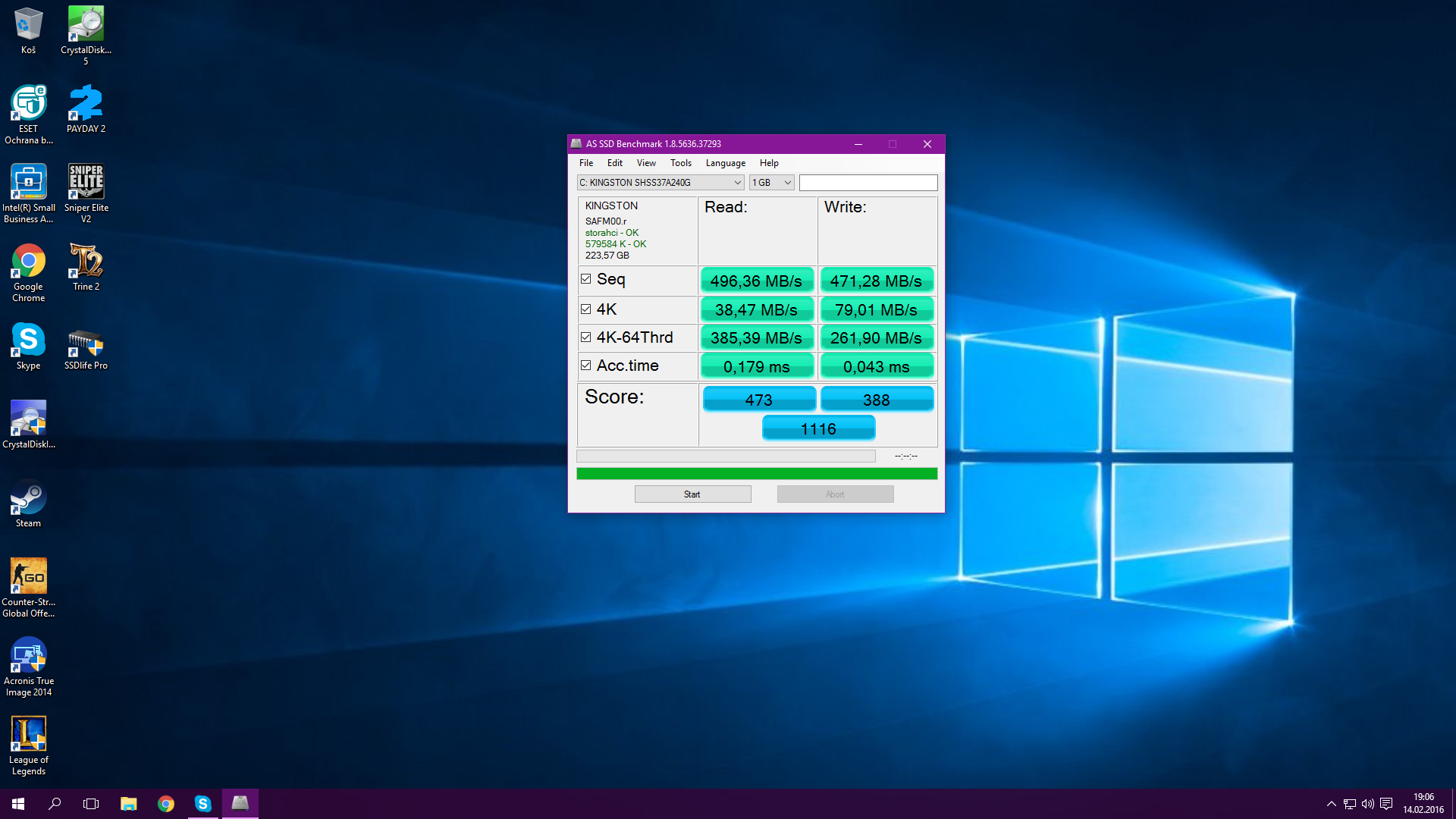This screenshot has height=819, width=1456.
Task: Open the CrystalDisk 5 desktop shortcut
Action: 86,36
